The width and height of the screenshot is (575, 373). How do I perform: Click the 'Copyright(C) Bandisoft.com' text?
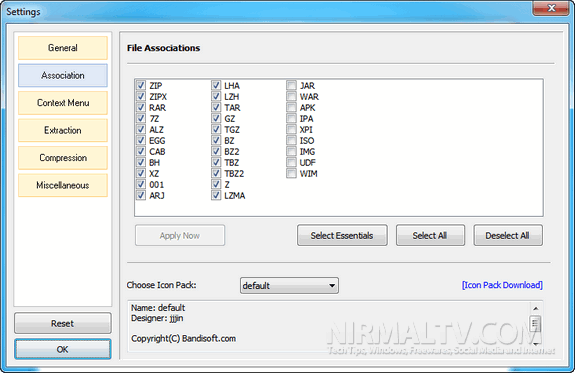[x=183, y=339]
